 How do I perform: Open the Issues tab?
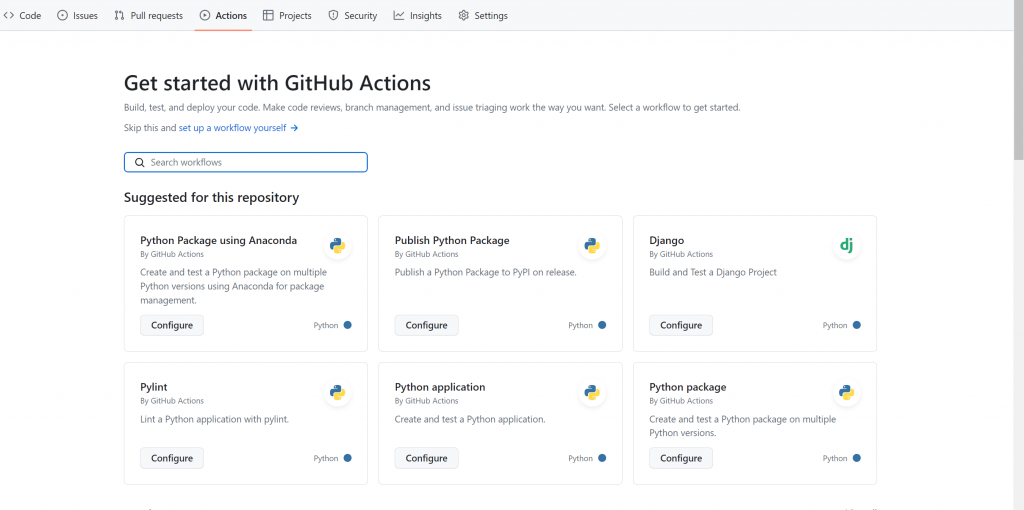point(78,16)
